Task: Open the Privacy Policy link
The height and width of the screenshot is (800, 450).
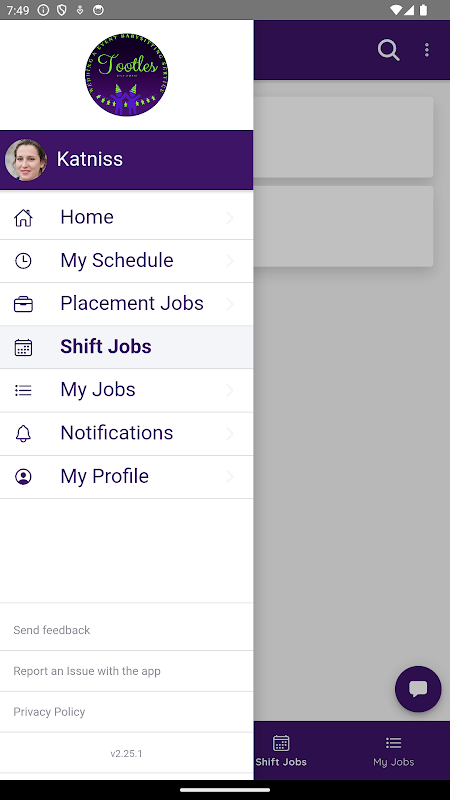Action: [49, 712]
